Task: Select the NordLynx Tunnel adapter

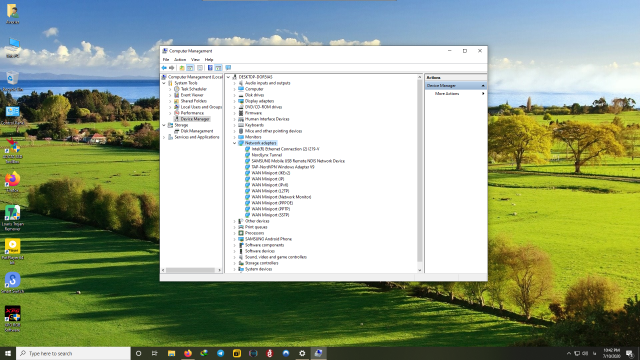Action: [x=267, y=155]
